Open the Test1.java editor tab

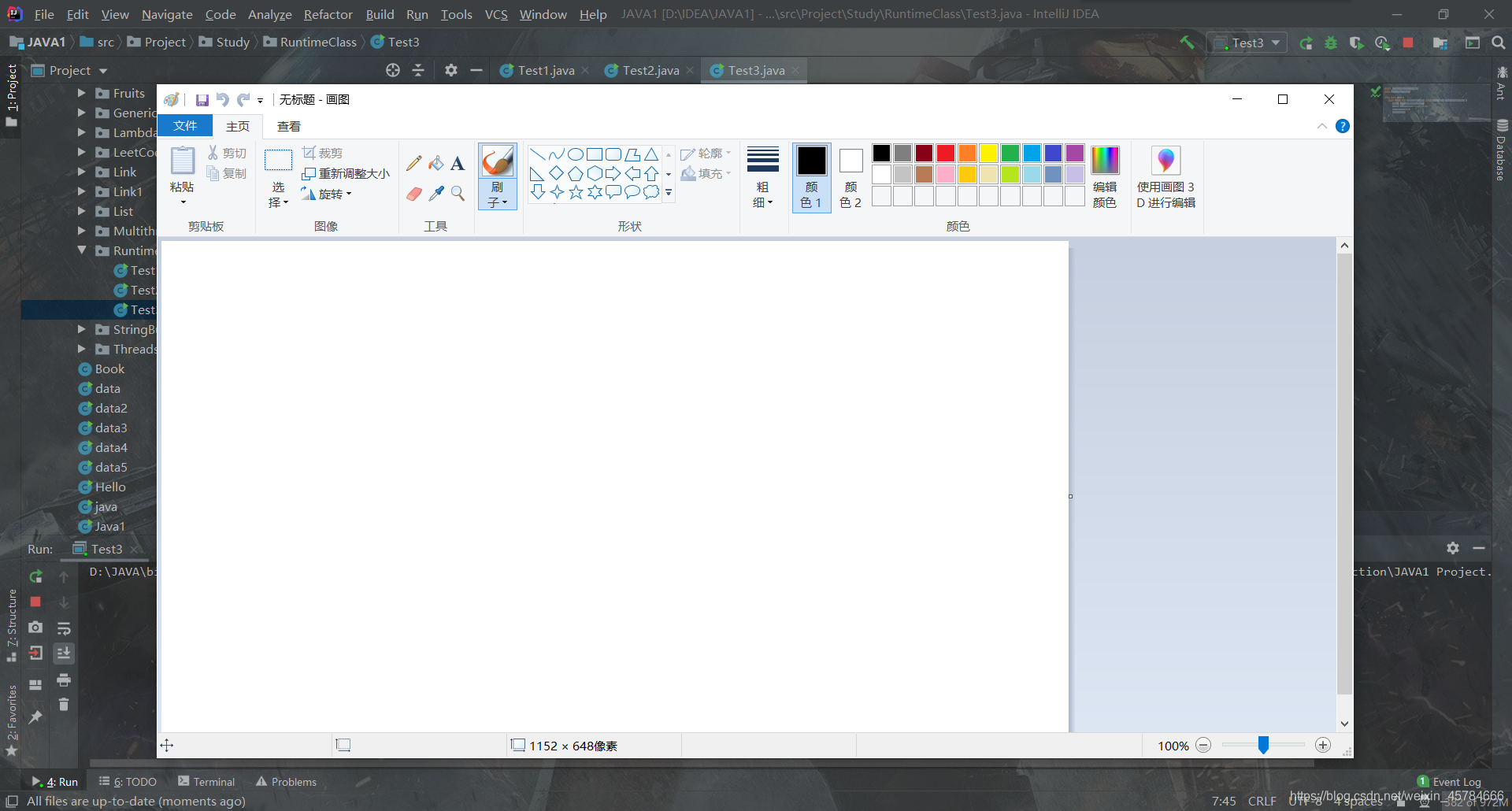point(546,70)
